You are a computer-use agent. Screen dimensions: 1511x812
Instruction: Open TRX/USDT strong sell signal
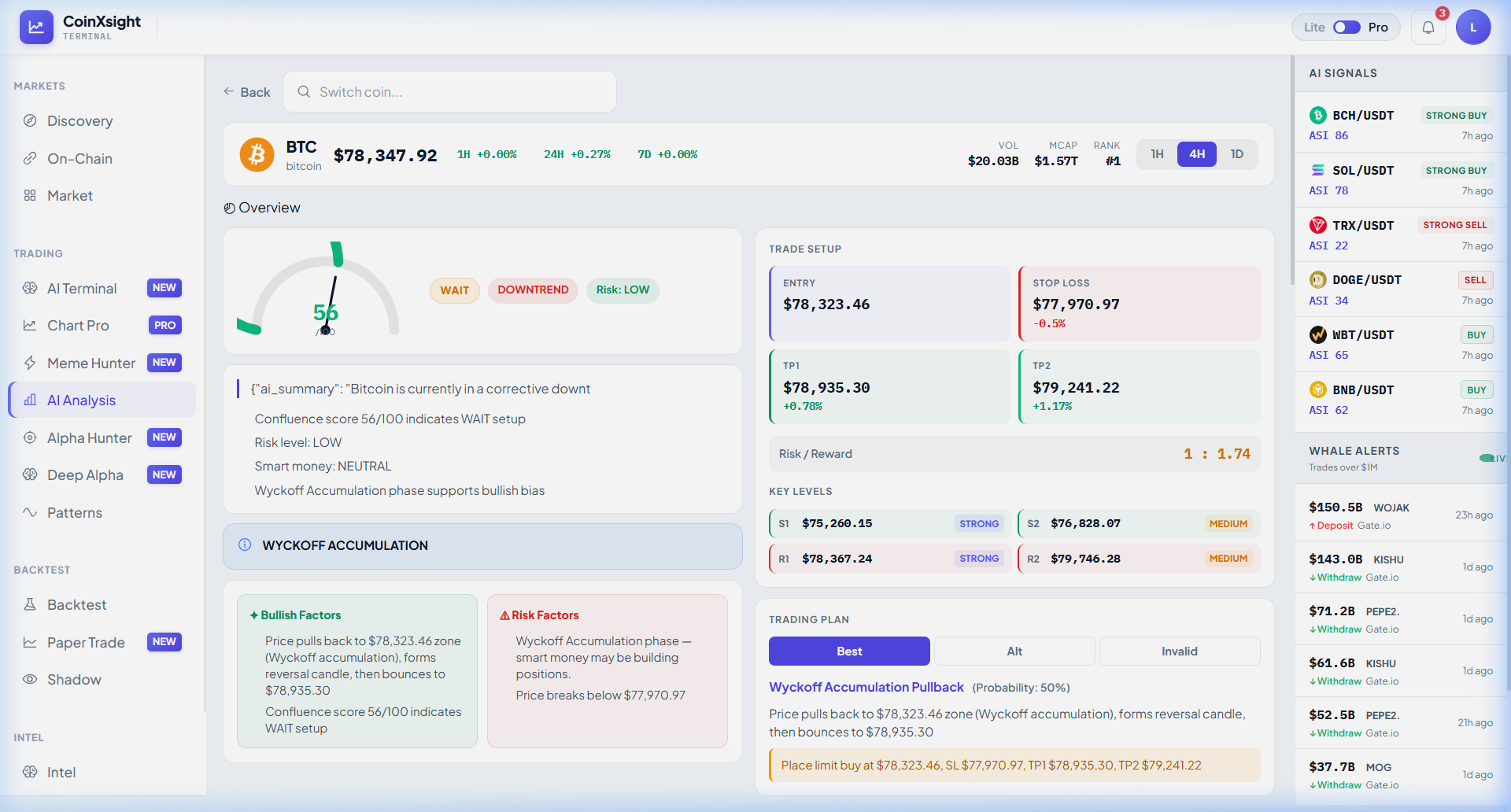pyautogui.click(x=1401, y=235)
